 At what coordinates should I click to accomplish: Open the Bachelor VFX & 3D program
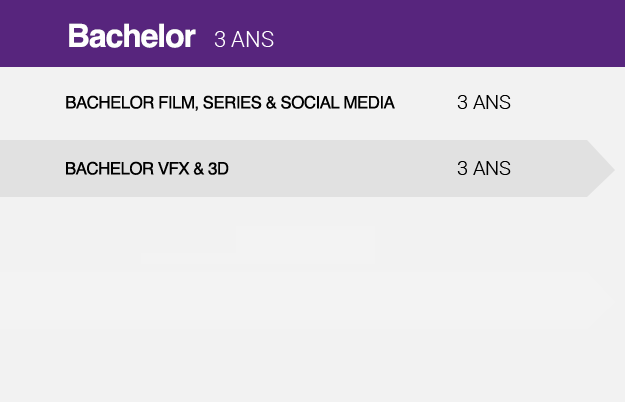147,169
